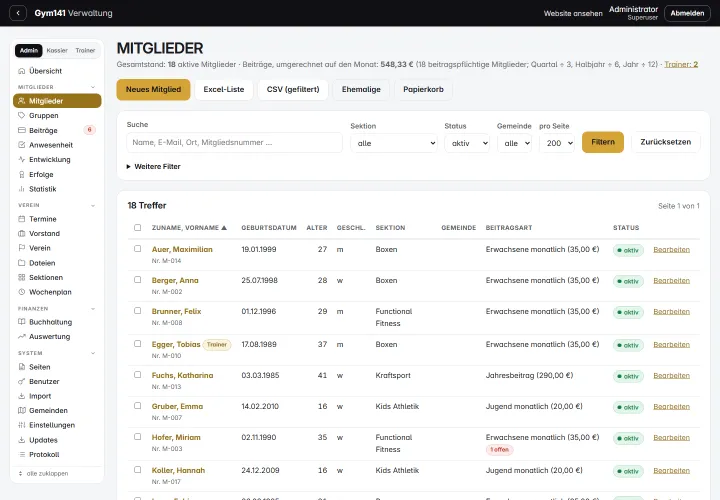This screenshot has width=720, height=500.
Task: Open the Papierkorb view
Action: click(423, 90)
